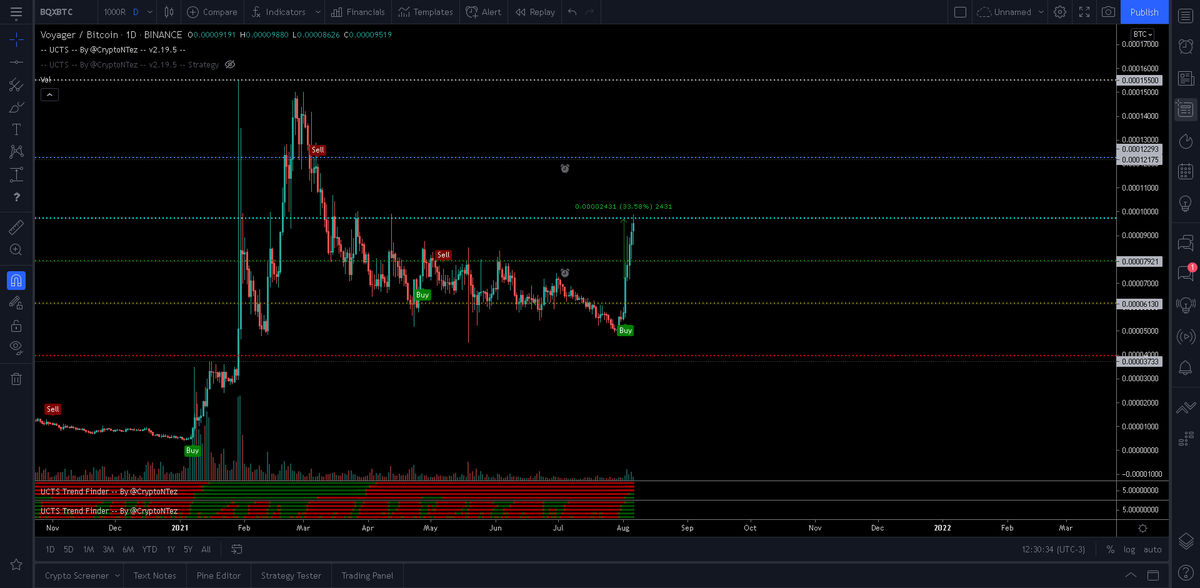
Task: Change the candlestick chart style
Action: click(168, 12)
